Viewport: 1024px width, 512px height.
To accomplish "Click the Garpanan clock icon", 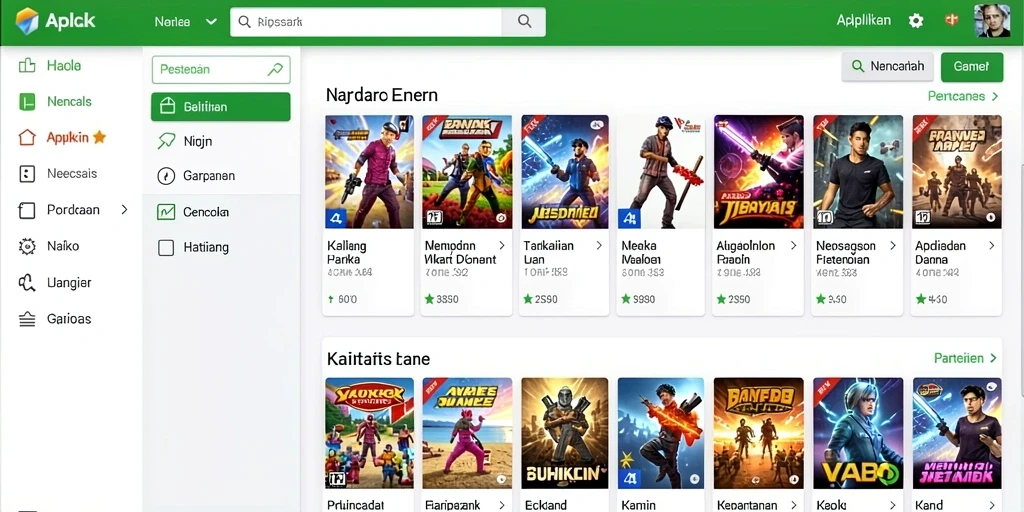I will pyautogui.click(x=167, y=176).
